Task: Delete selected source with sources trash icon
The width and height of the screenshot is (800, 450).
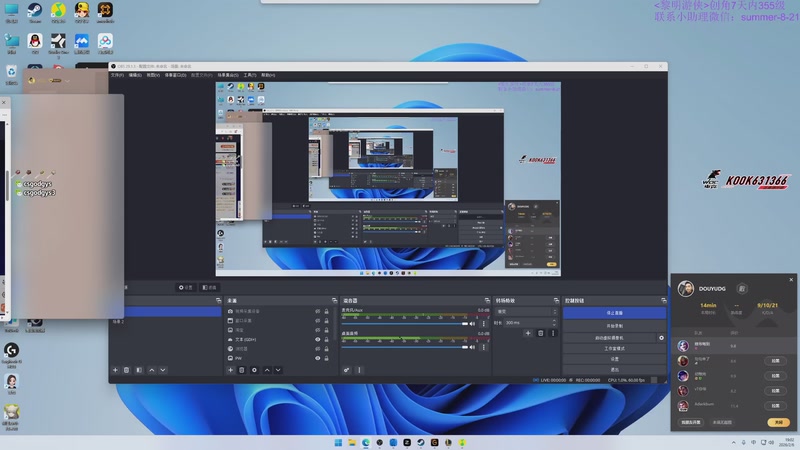Action: coord(242,370)
